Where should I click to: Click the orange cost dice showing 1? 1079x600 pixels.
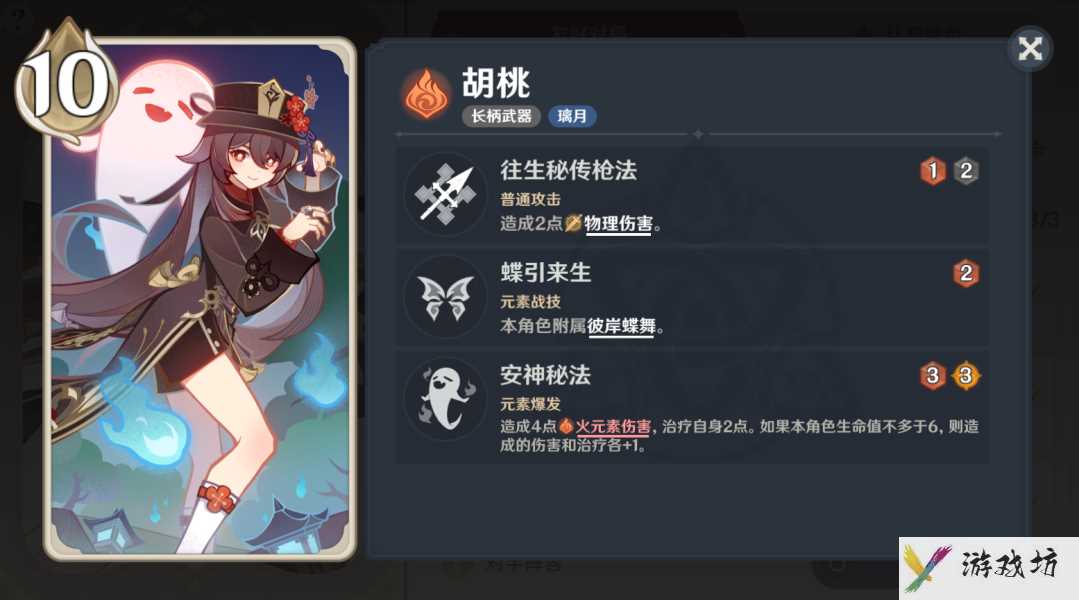click(933, 171)
